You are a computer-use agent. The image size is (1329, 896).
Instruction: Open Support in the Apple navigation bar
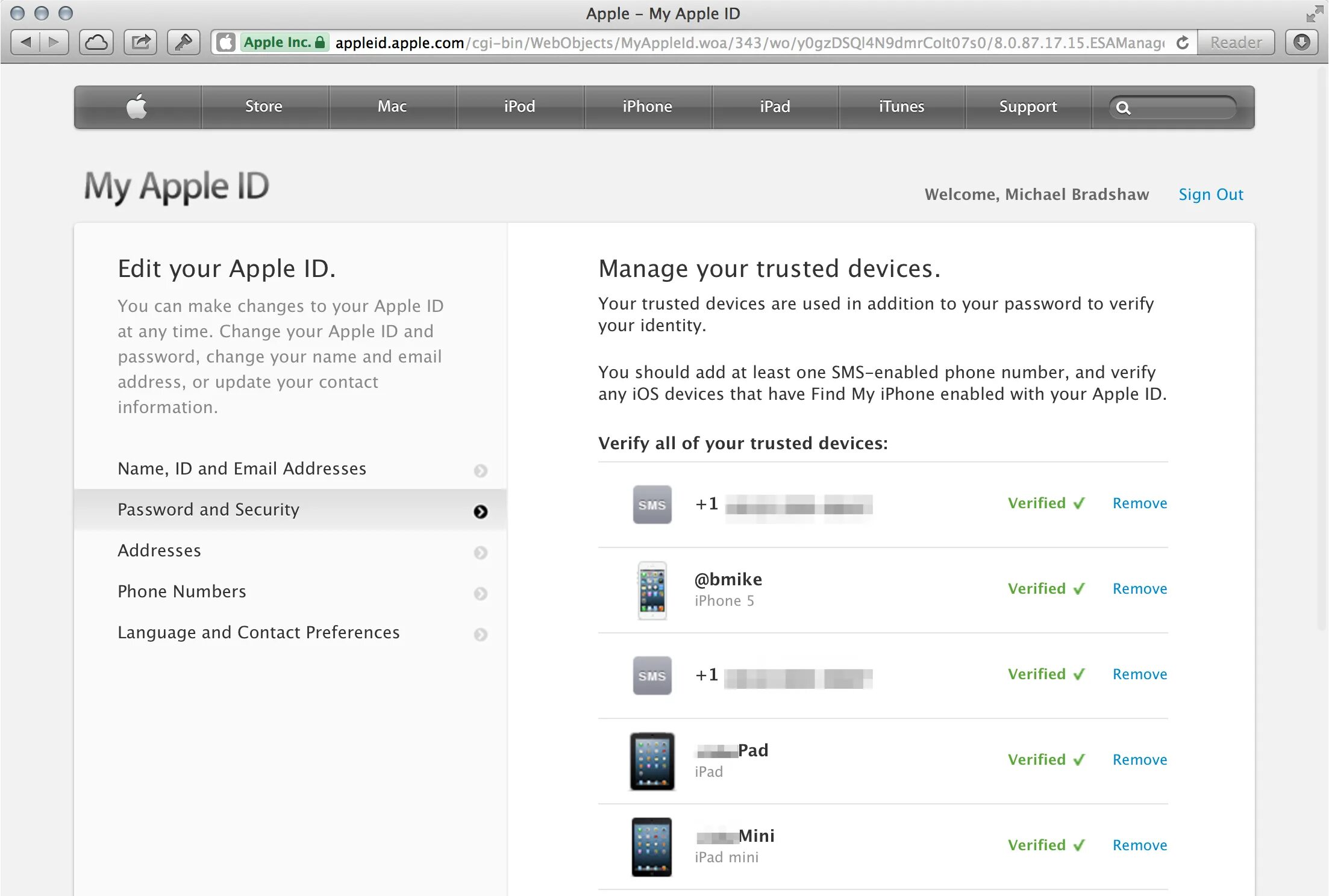1028,107
